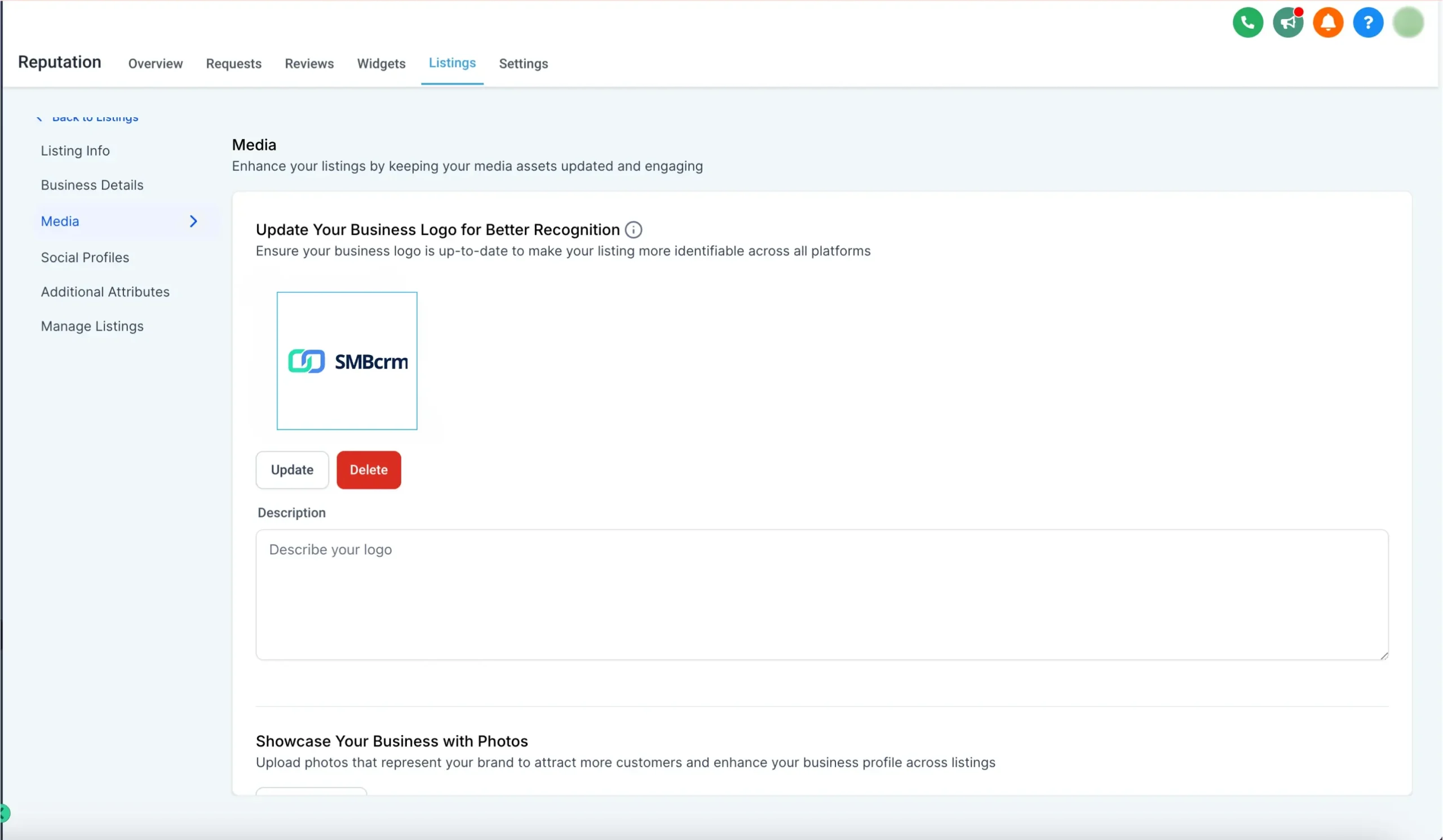Open the megaphone announcements icon
Image resolution: width=1443 pixels, height=840 pixels.
[x=1288, y=23]
